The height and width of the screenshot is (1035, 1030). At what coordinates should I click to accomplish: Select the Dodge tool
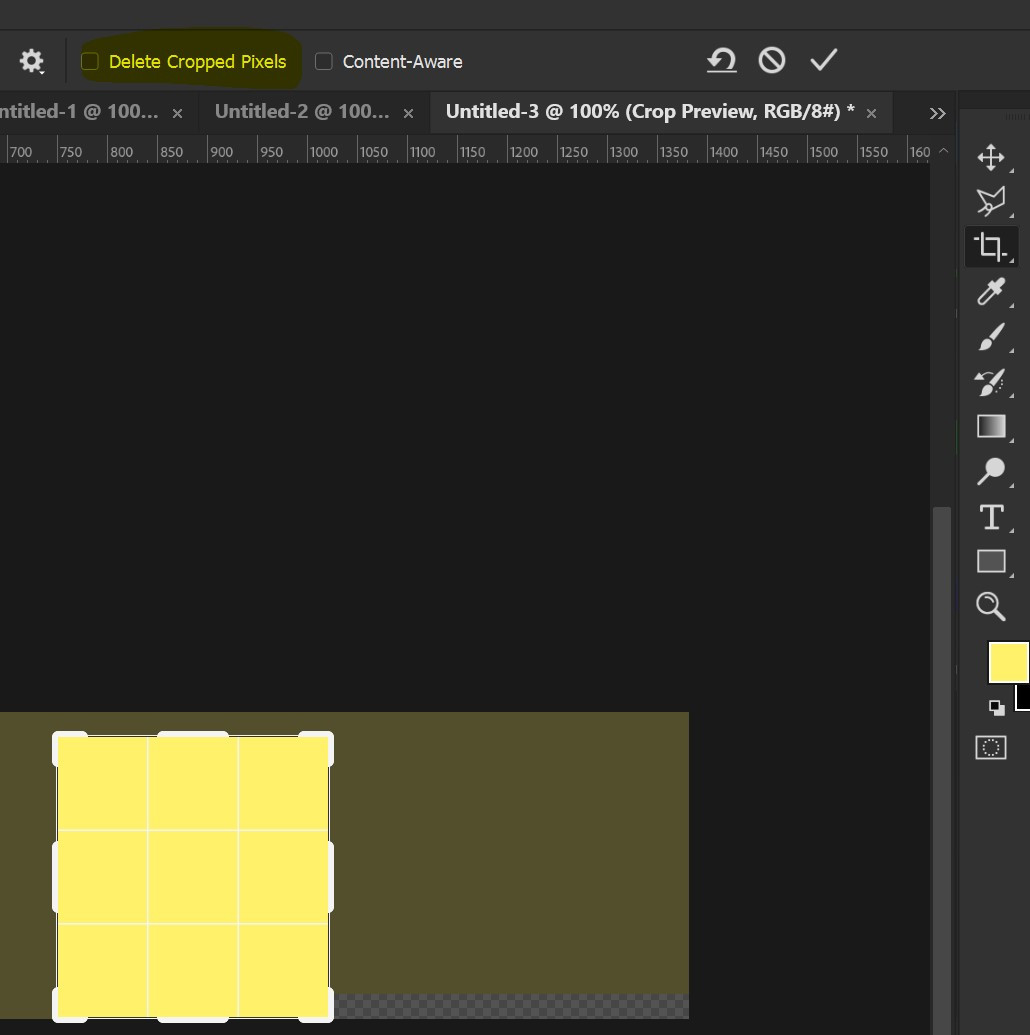(x=990, y=471)
